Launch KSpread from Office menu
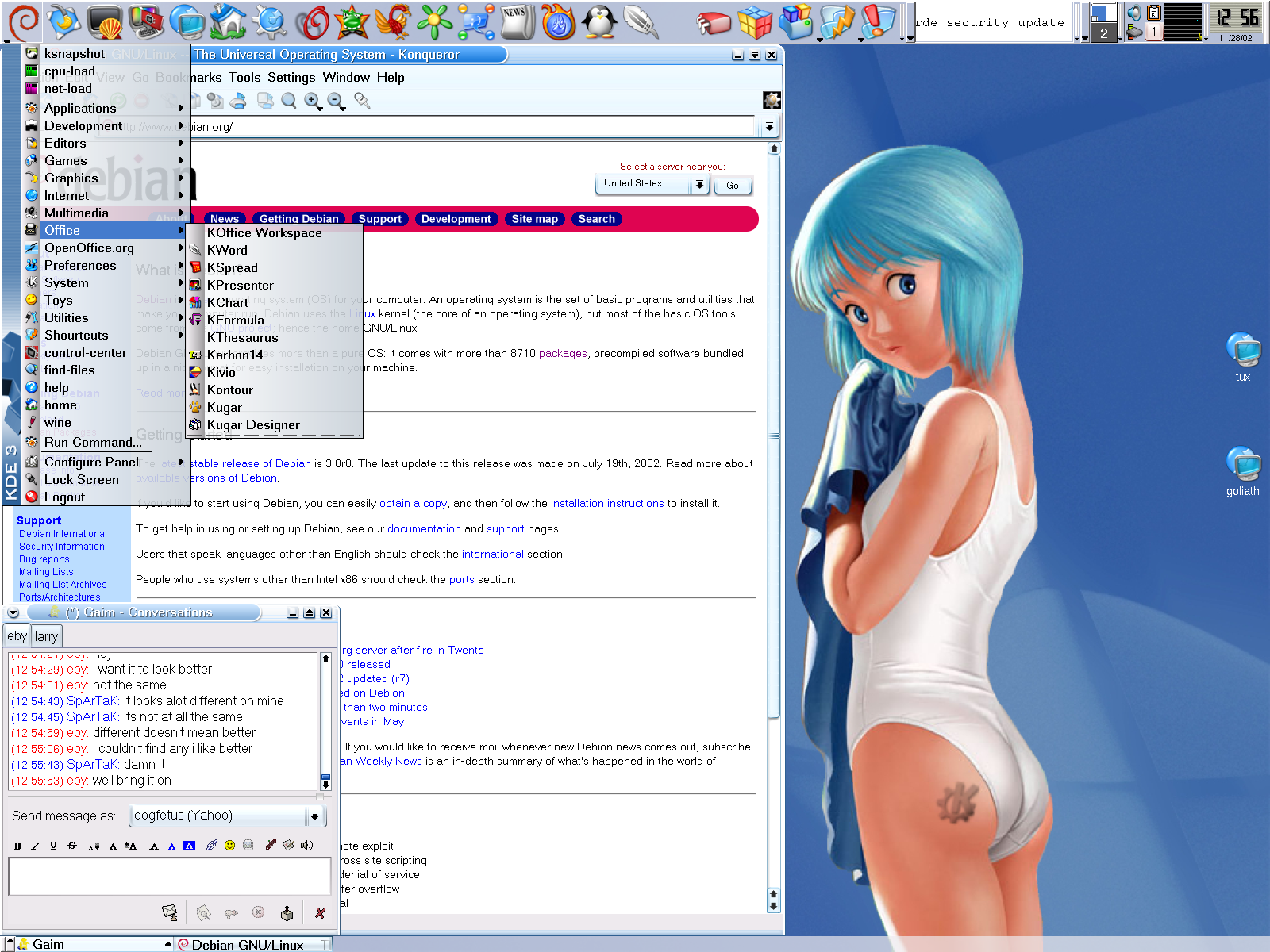1270x952 pixels. coord(275,267)
